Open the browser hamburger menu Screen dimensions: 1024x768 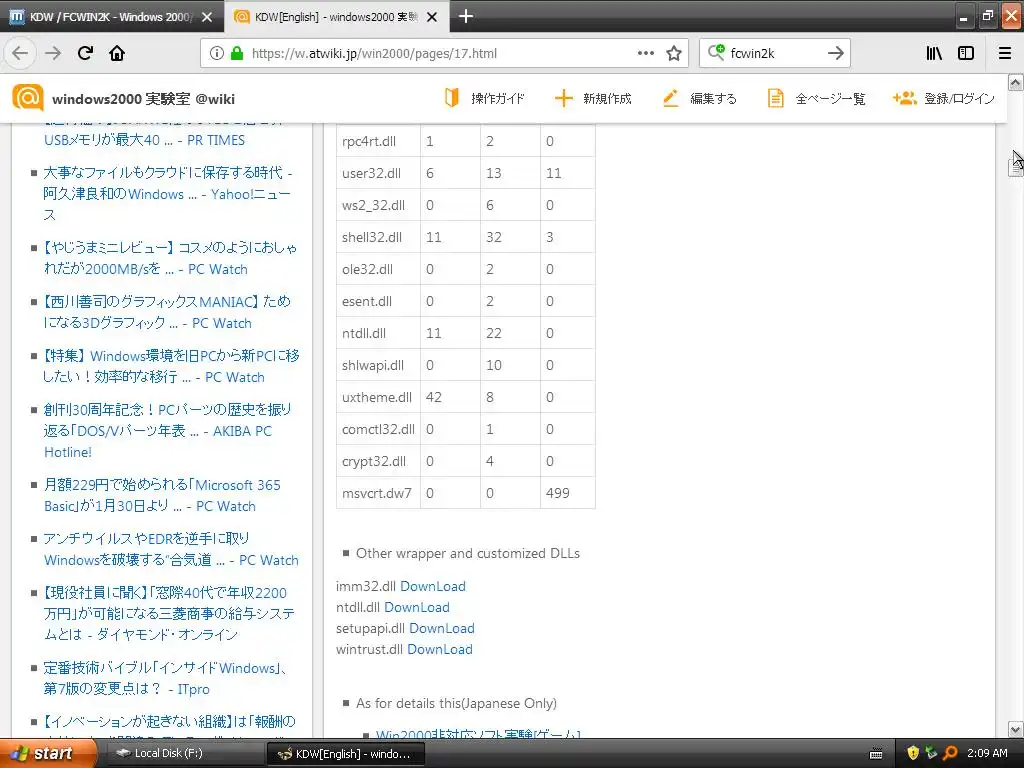(x=1005, y=53)
